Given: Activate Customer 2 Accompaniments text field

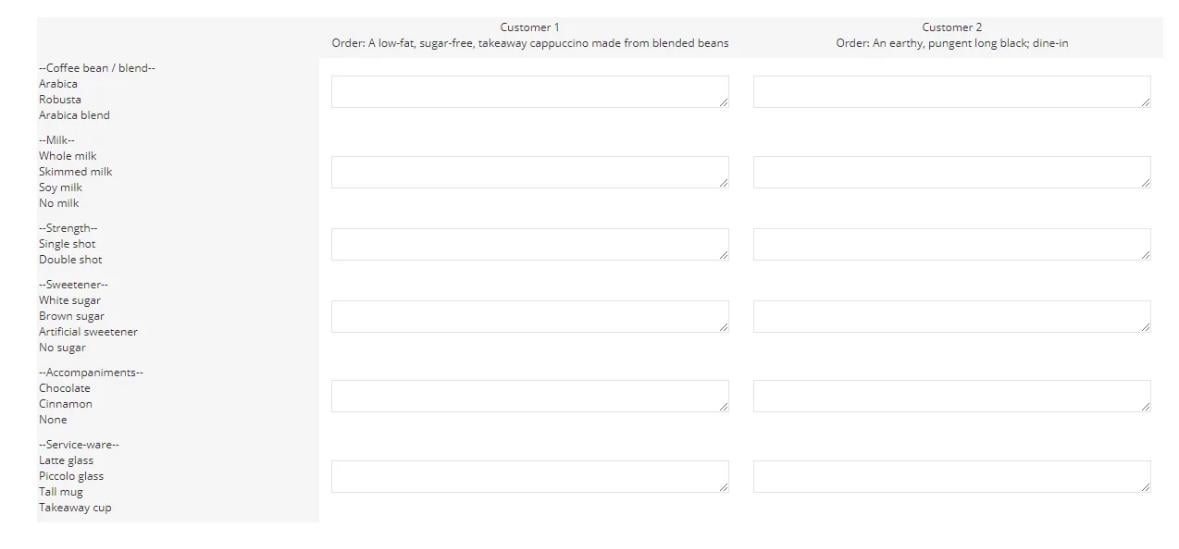Looking at the screenshot, I should [951, 396].
